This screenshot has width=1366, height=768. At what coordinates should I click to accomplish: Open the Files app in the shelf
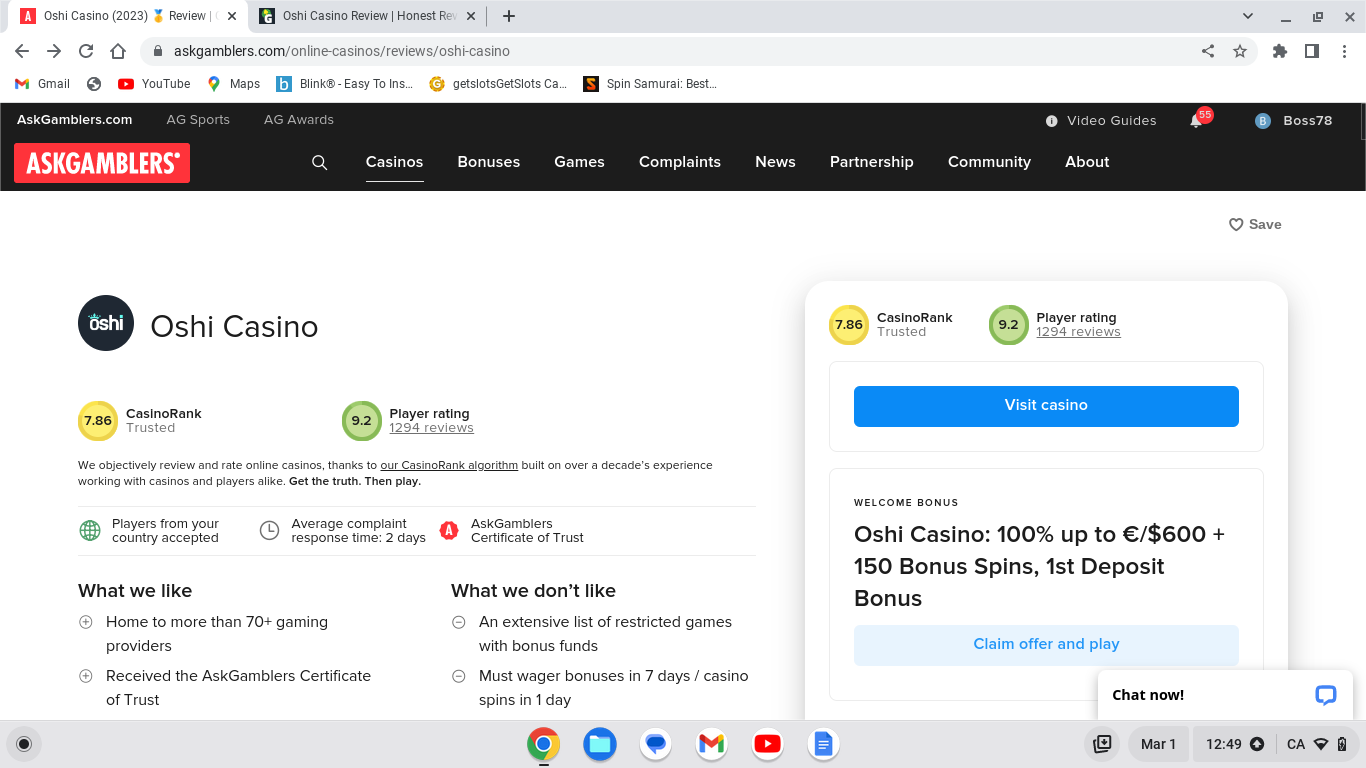click(x=600, y=744)
